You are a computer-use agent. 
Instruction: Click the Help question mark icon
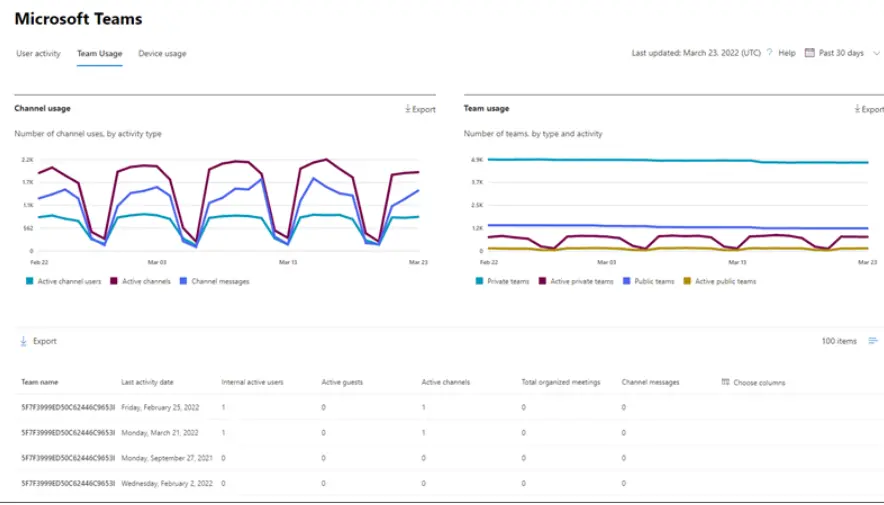point(770,52)
